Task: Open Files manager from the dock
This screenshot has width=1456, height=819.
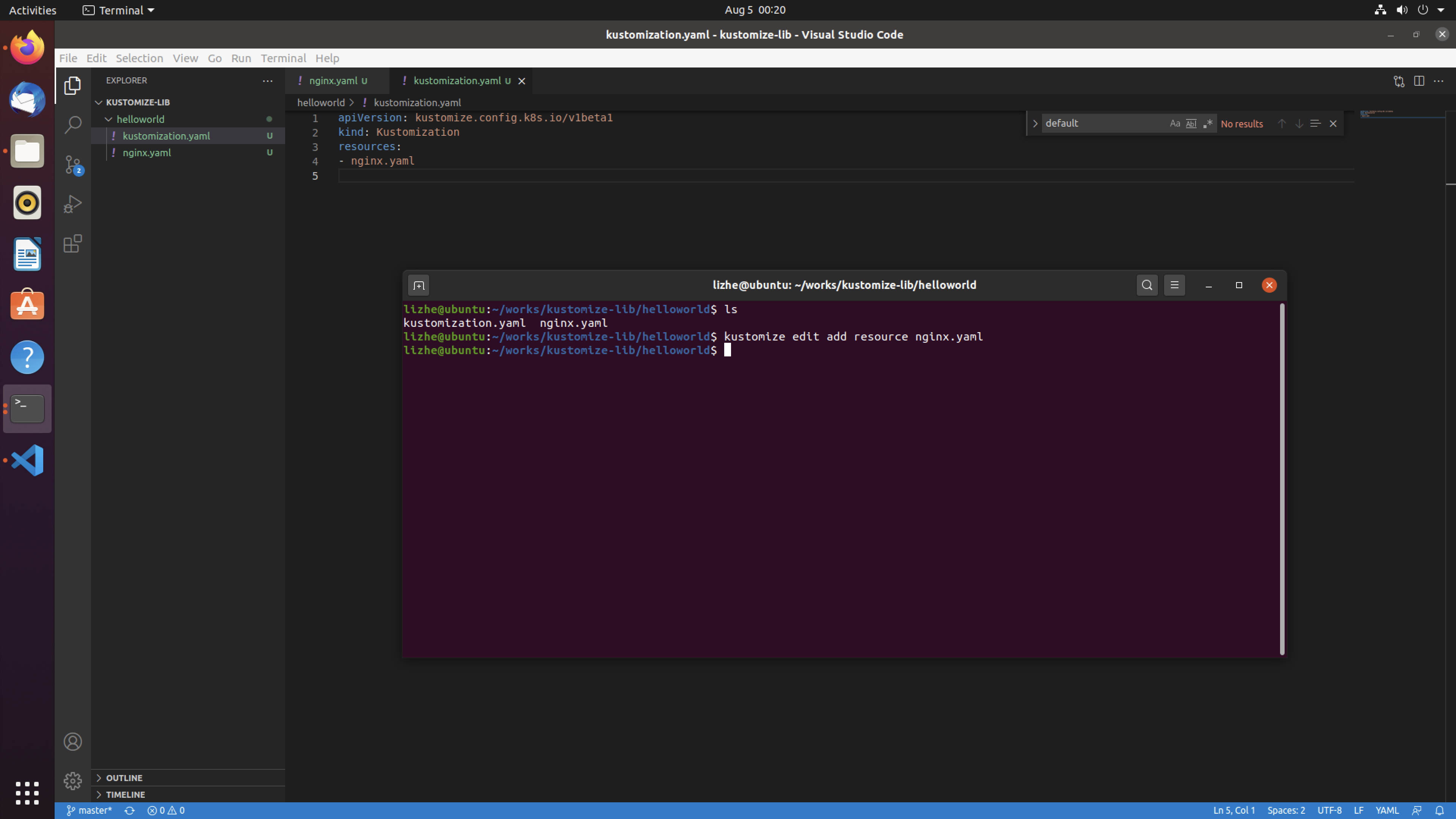Action: tap(27, 151)
